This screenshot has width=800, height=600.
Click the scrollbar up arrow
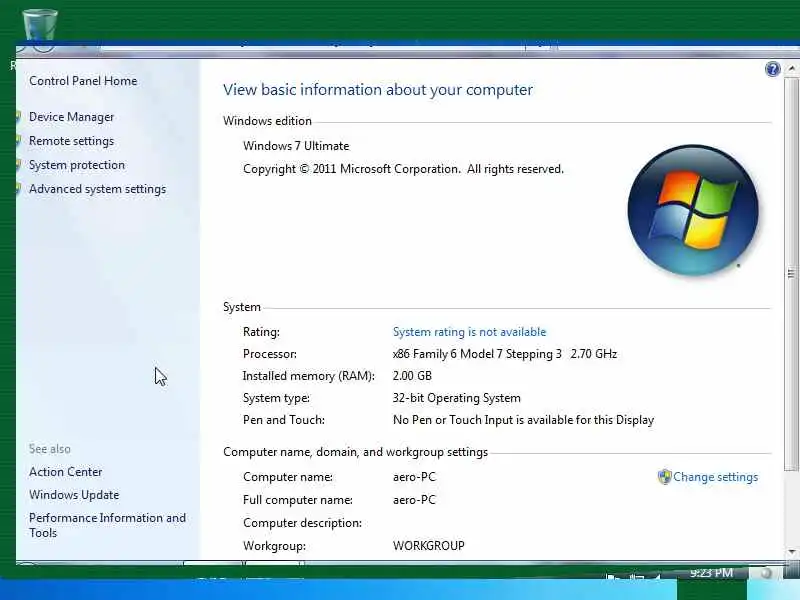(791, 68)
